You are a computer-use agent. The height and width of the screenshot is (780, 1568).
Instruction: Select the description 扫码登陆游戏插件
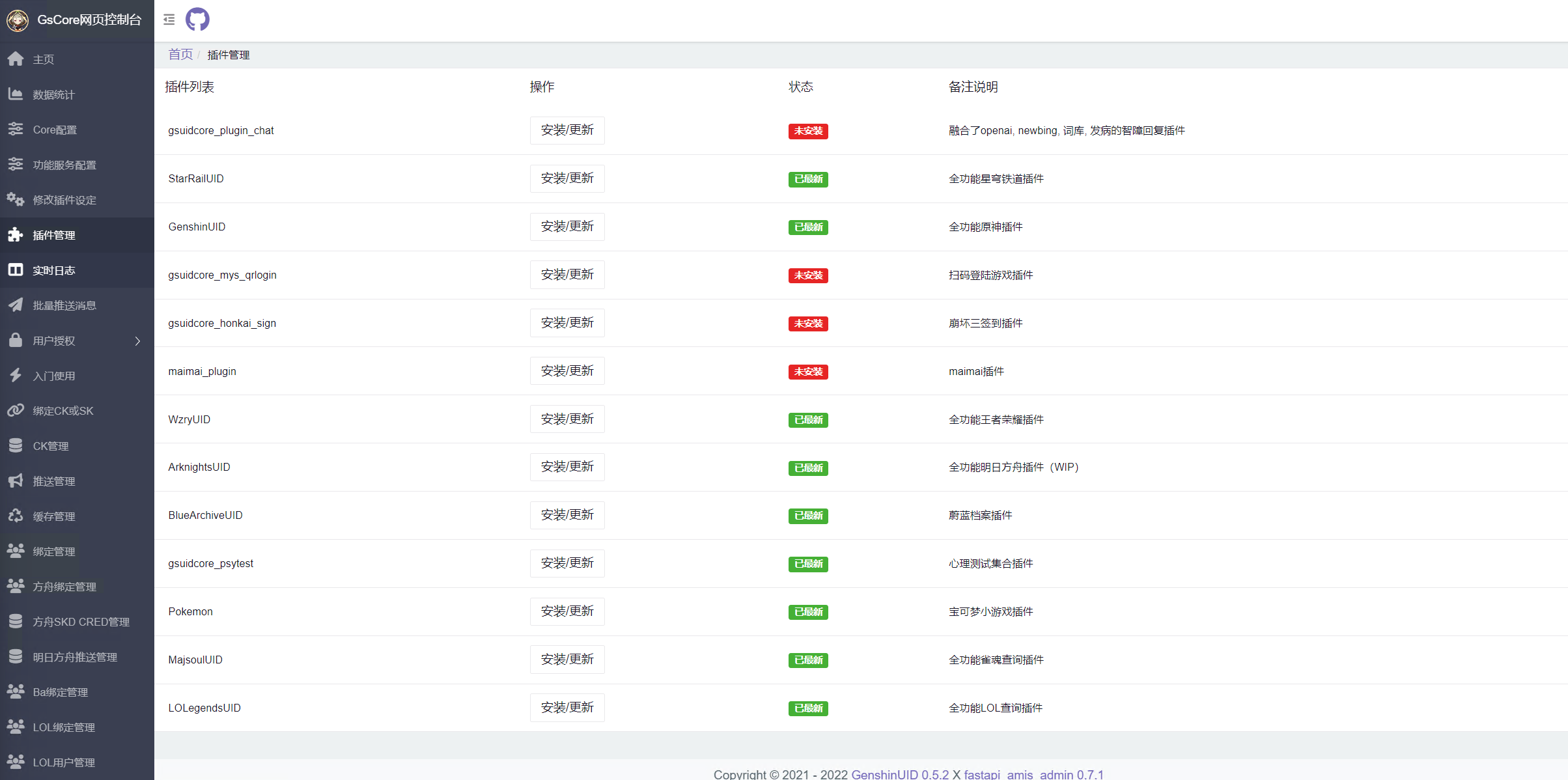tap(991, 275)
